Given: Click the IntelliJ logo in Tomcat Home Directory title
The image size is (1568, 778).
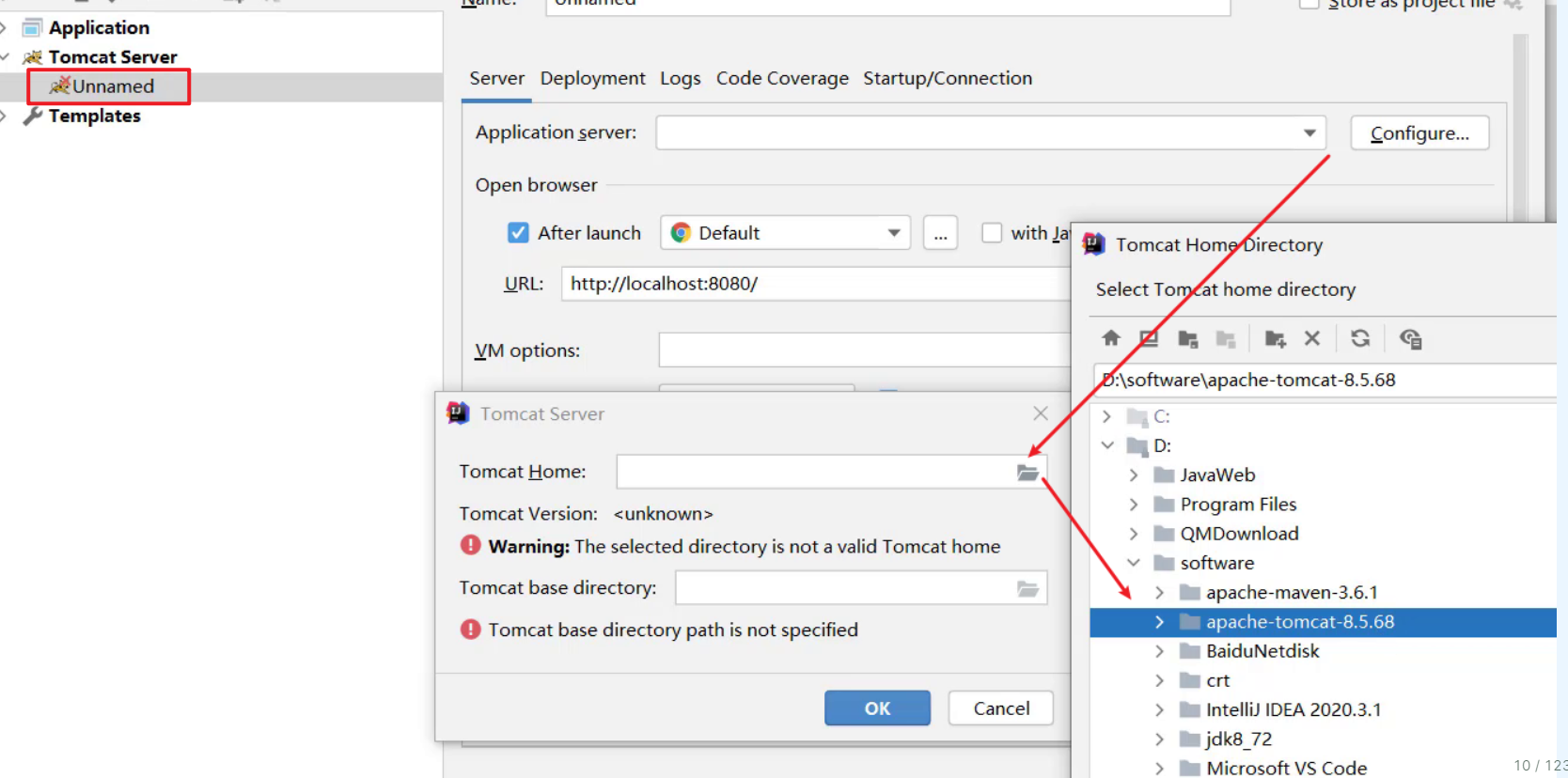Looking at the screenshot, I should click(1093, 244).
